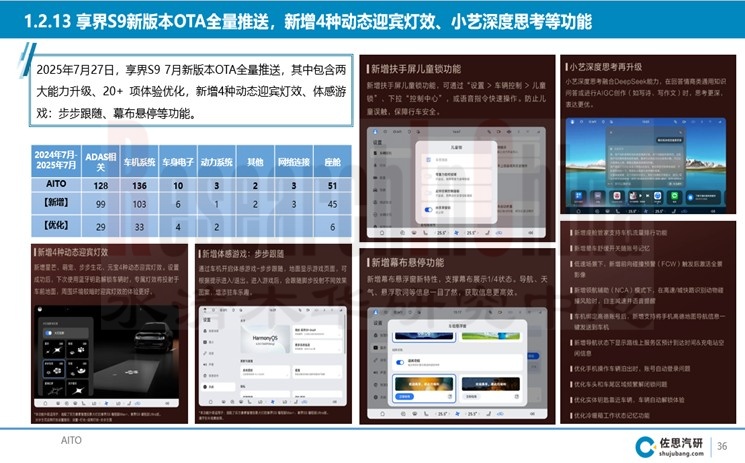
Task: Click the 车身电子 column header
Action: [178, 162]
